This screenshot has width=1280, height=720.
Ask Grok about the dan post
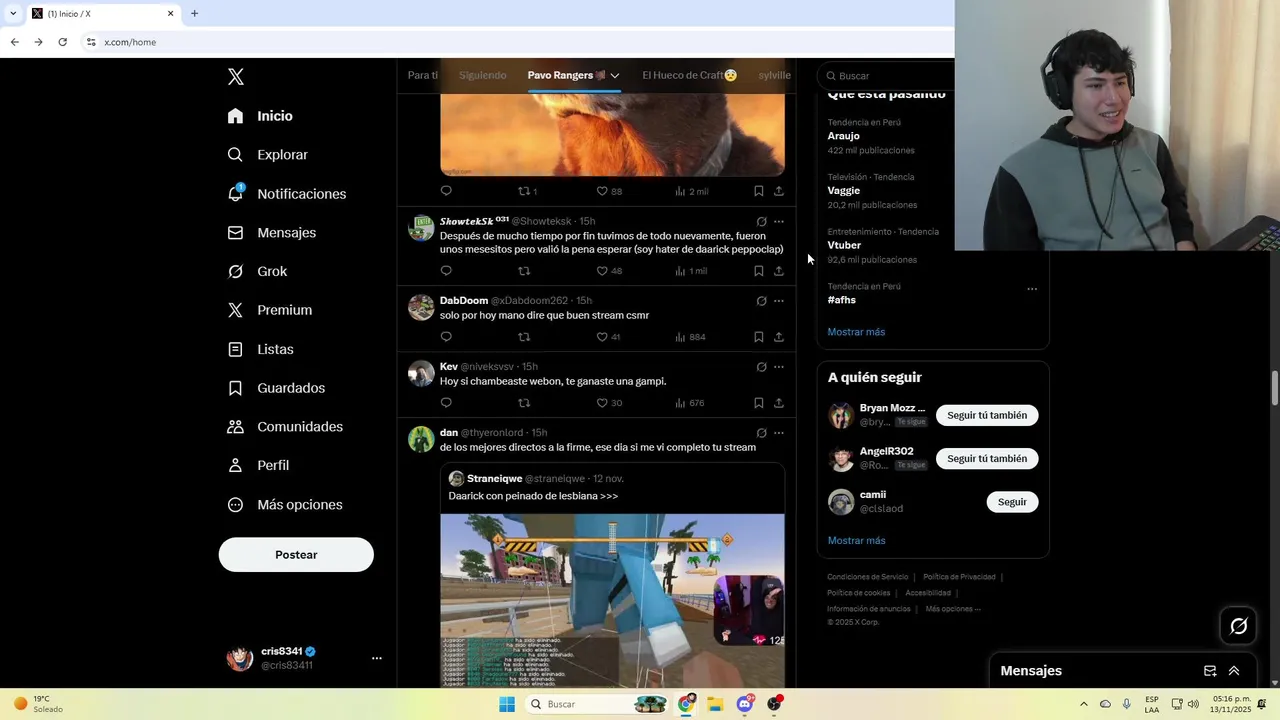pyautogui.click(x=761, y=433)
